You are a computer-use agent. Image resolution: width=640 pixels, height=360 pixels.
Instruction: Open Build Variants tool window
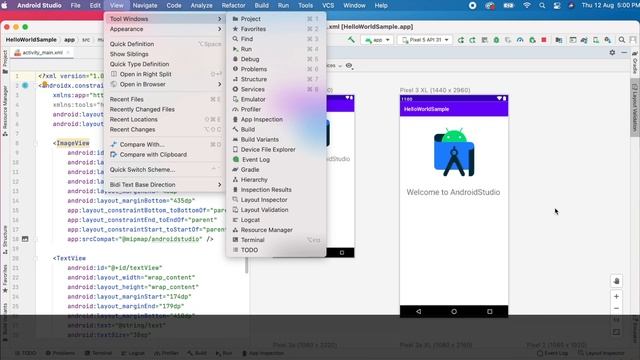(276, 140)
